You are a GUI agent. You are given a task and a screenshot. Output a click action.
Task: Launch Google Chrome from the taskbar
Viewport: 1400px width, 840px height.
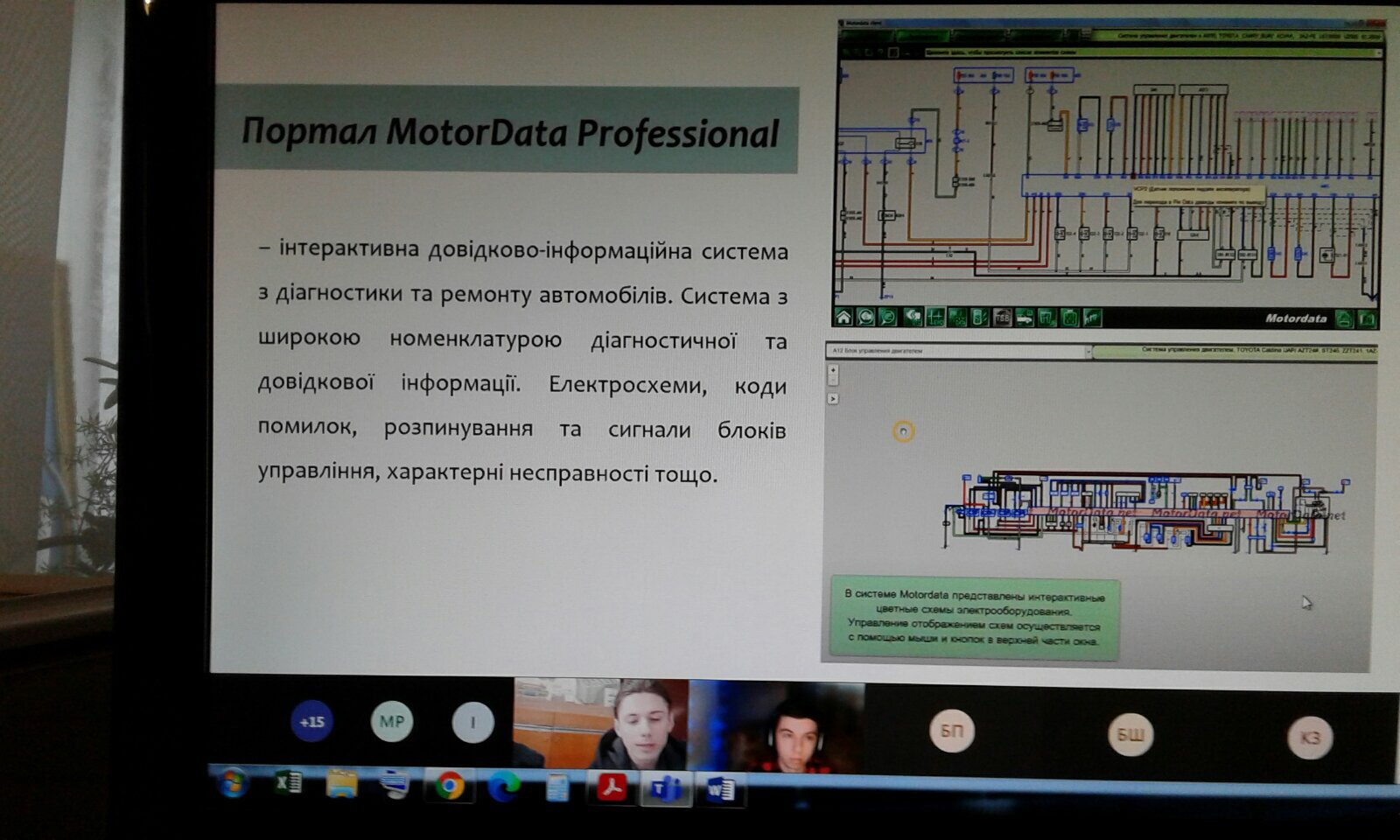coord(450,787)
